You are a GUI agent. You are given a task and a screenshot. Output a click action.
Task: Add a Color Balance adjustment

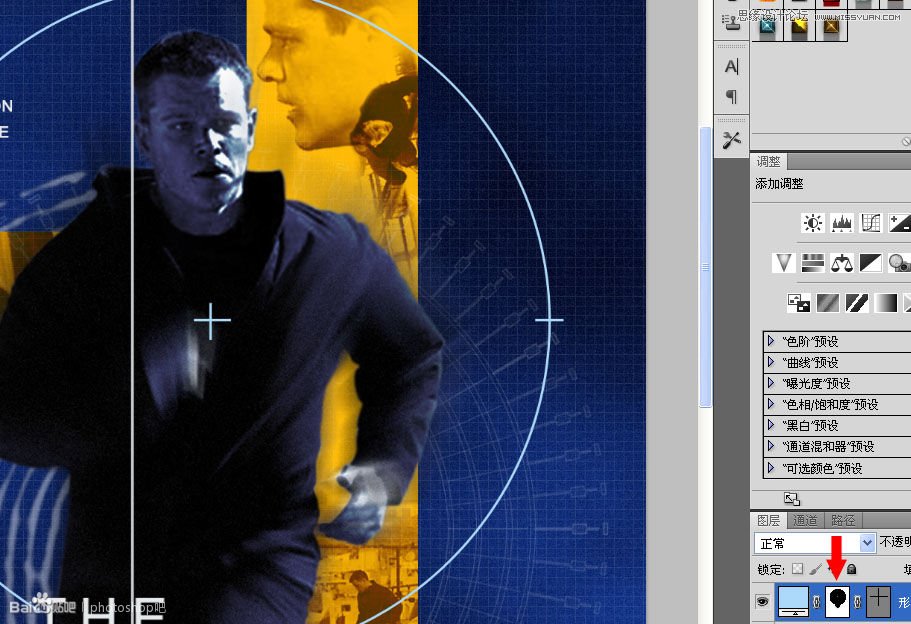pos(841,262)
